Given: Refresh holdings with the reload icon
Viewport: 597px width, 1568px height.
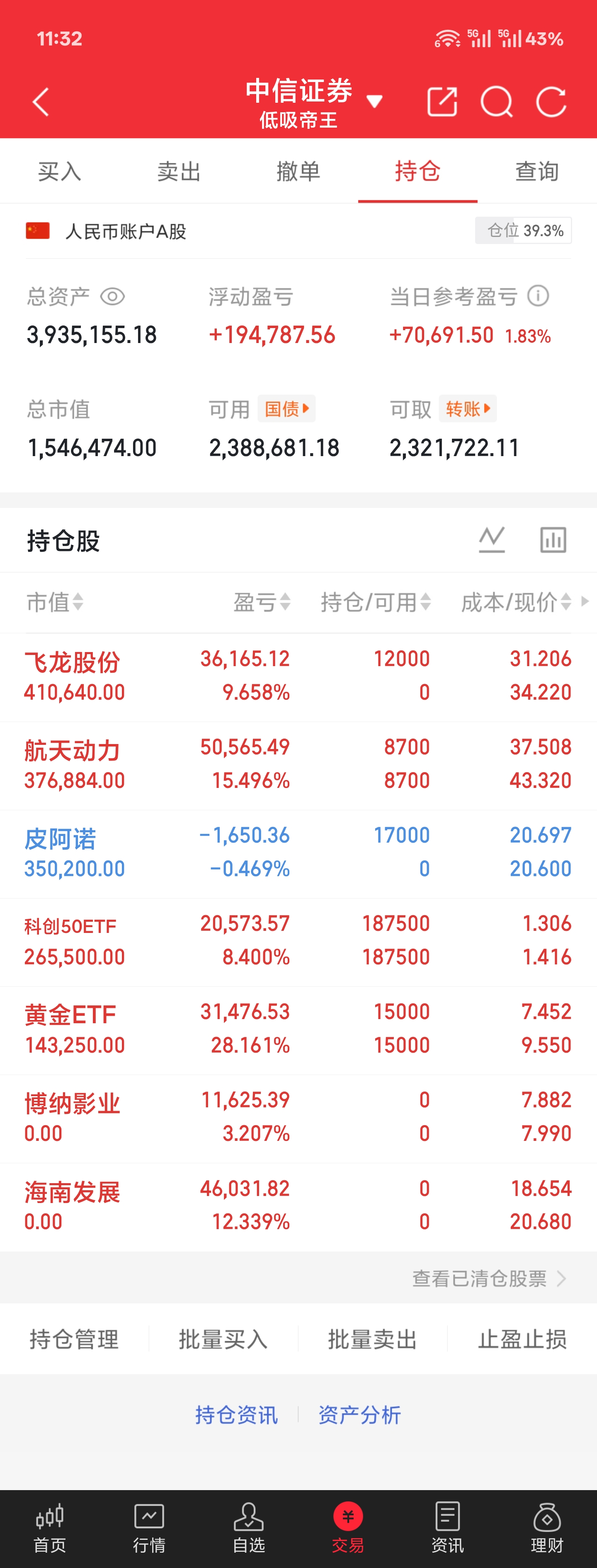Looking at the screenshot, I should click(551, 101).
